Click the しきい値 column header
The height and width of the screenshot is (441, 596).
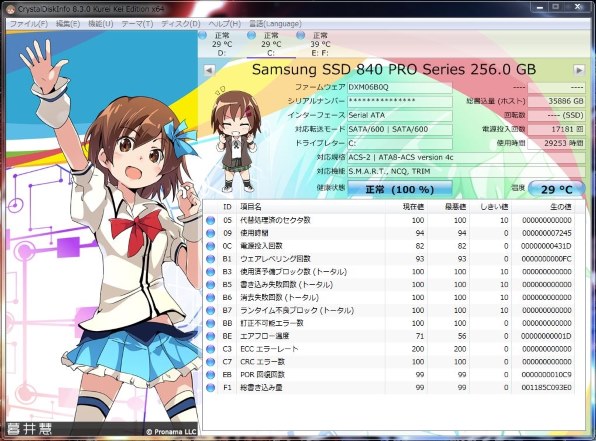click(491, 207)
